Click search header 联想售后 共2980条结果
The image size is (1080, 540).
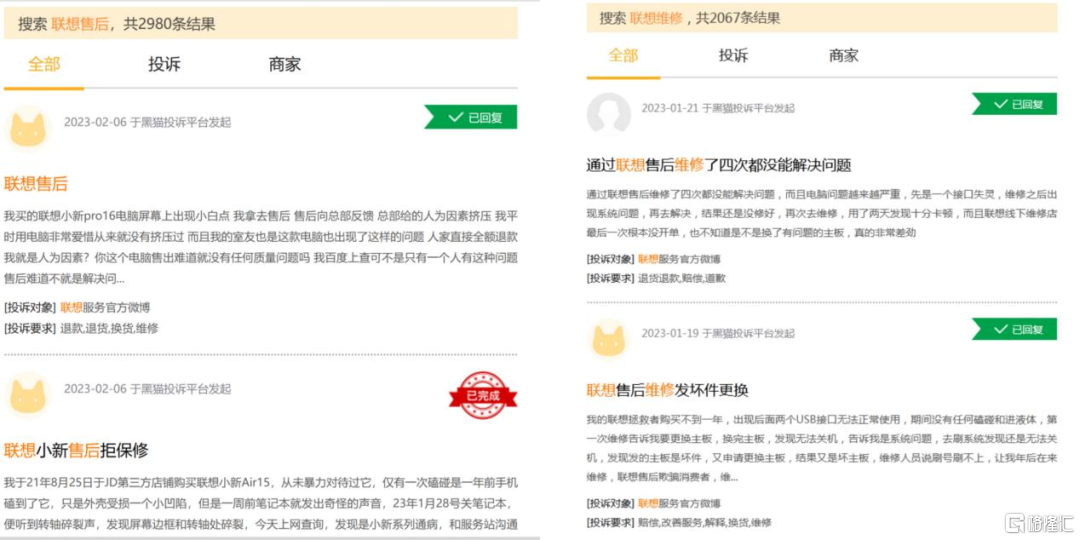tap(260, 24)
